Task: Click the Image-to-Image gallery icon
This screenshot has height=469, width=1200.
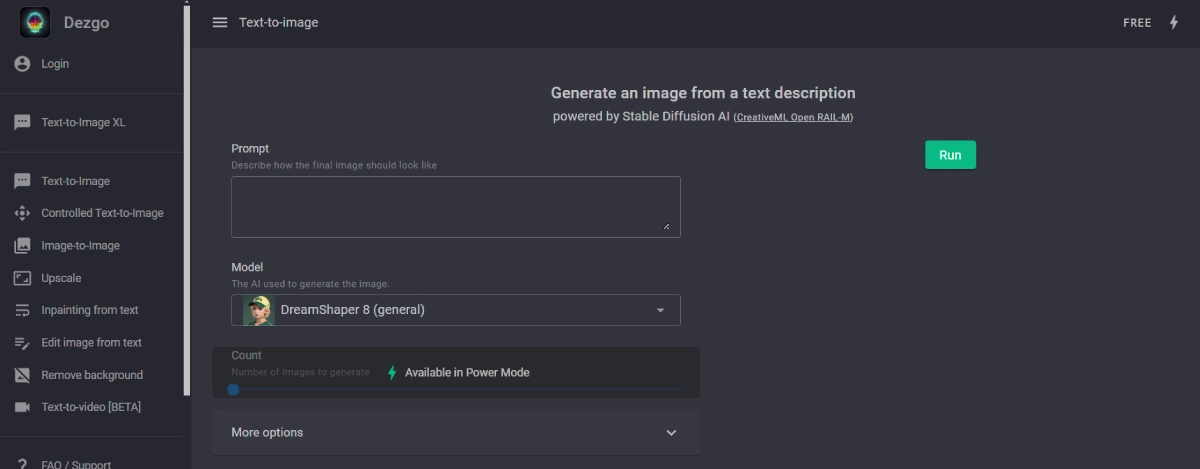Action: (22, 246)
